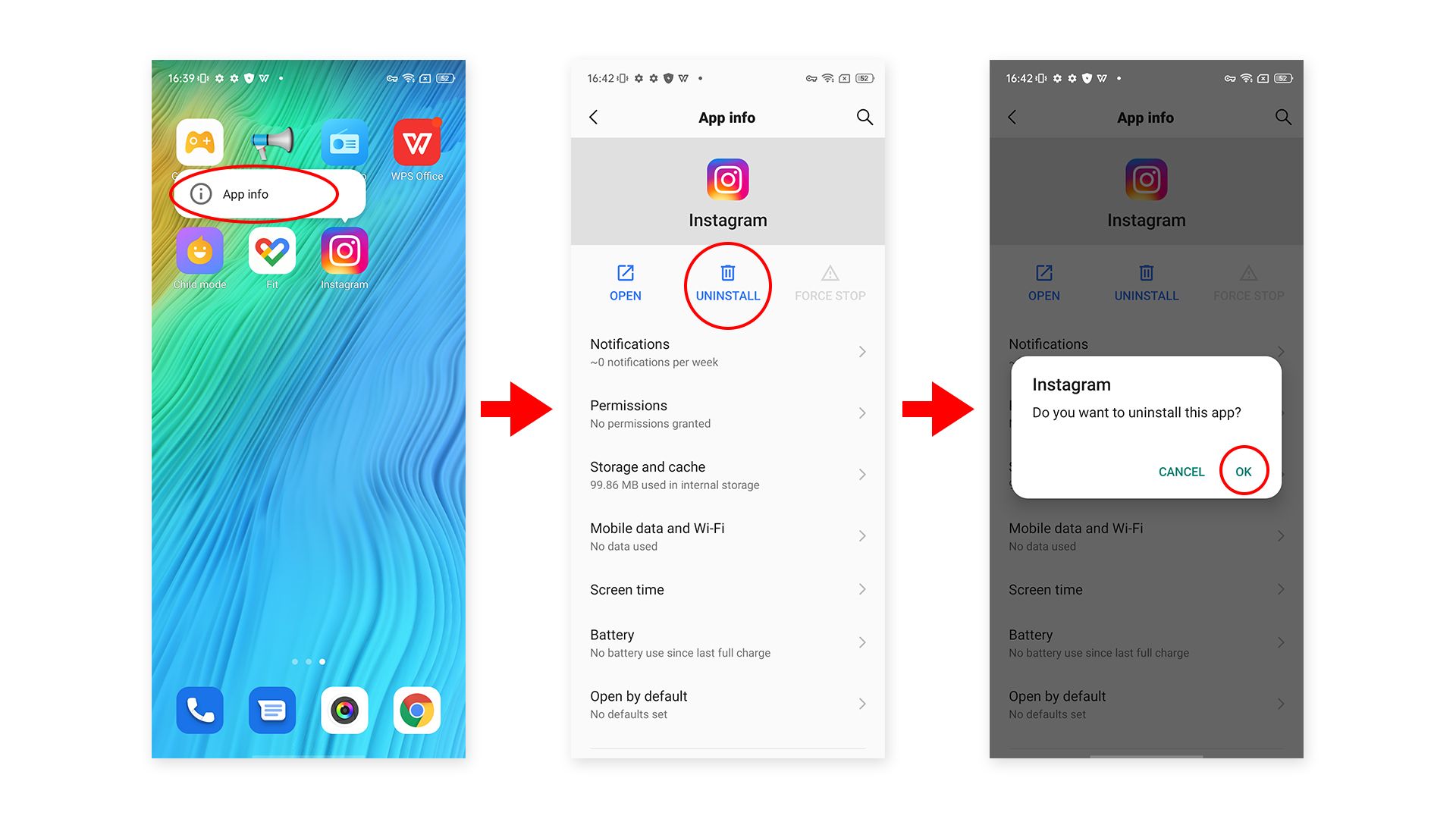Tap OK to confirm uninstall

[1243, 471]
